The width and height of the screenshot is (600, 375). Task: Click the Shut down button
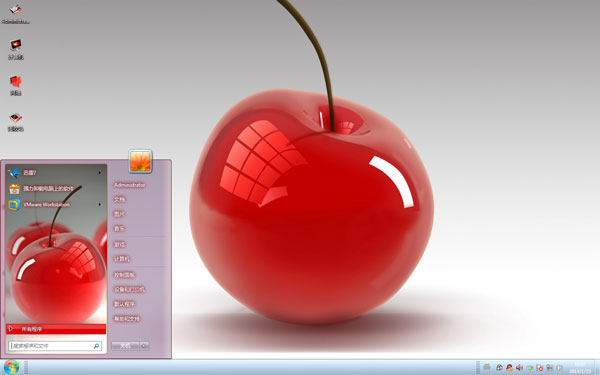point(125,346)
